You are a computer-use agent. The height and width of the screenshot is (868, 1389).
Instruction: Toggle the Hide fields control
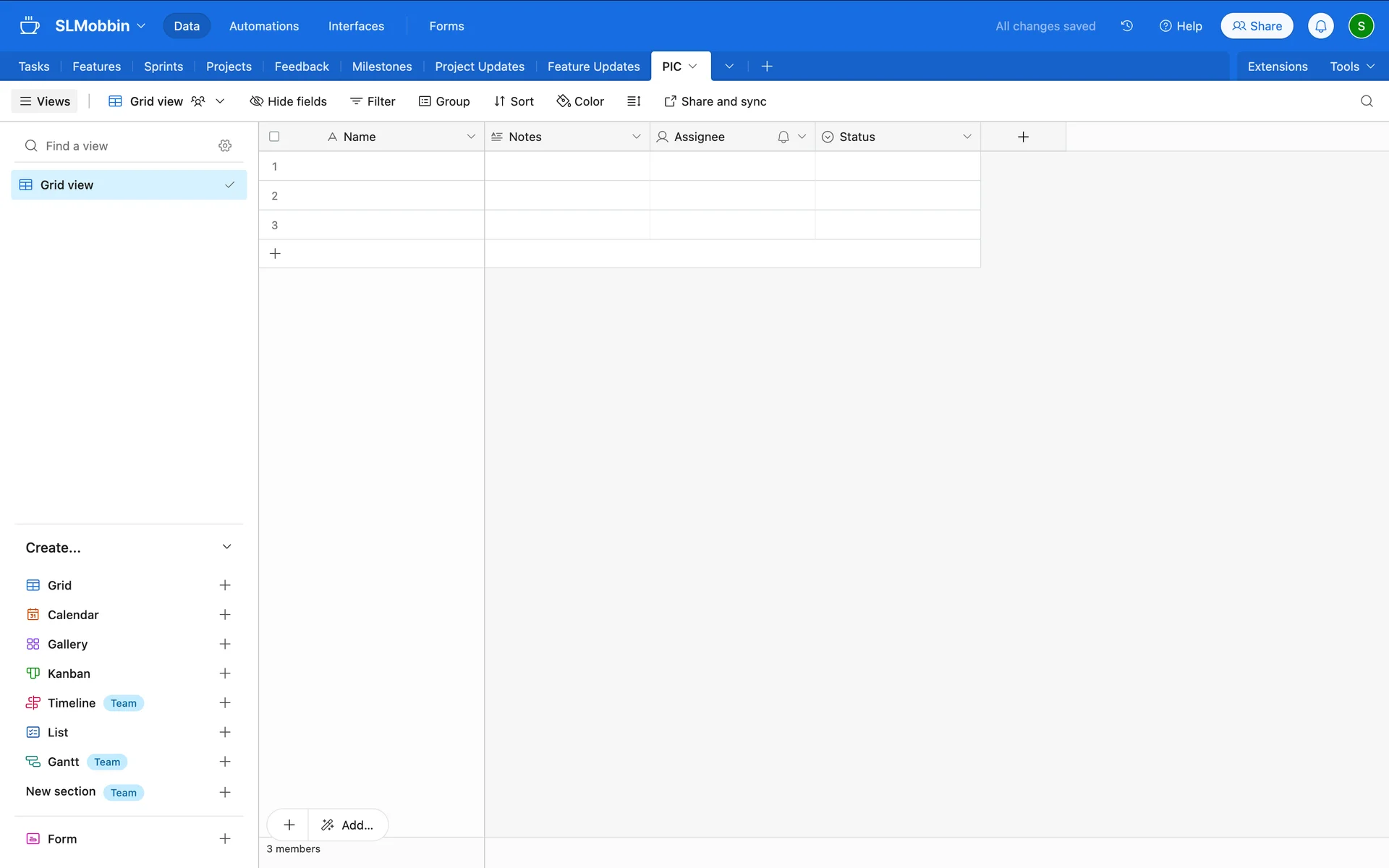pyautogui.click(x=288, y=101)
